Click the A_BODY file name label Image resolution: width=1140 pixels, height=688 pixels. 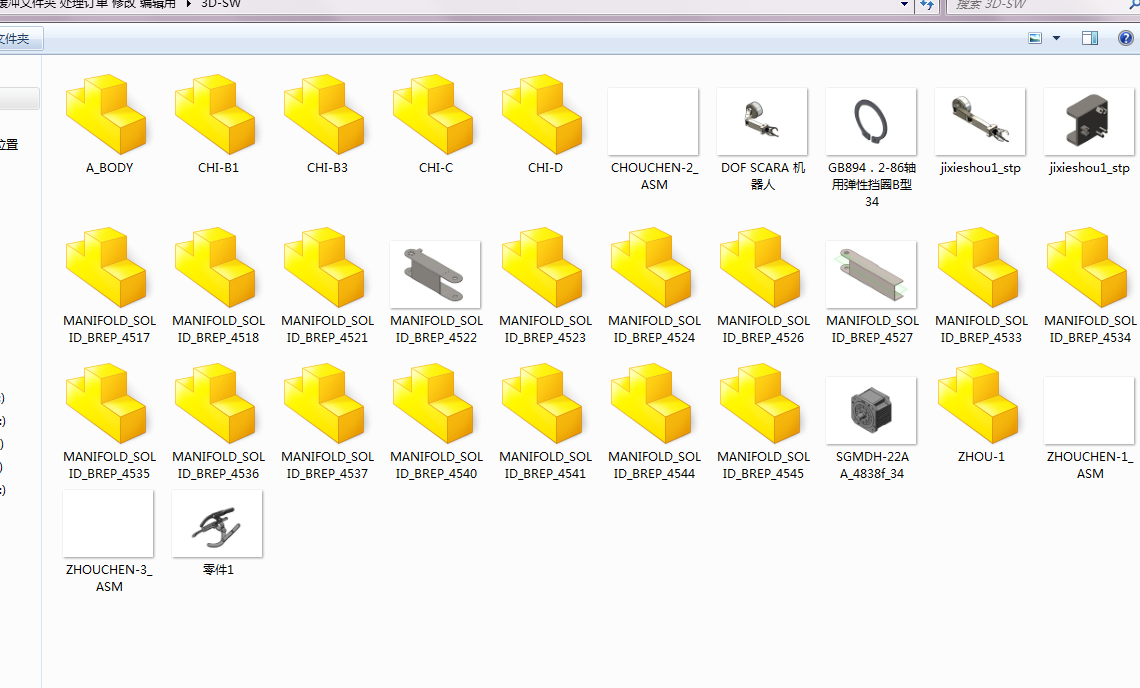[x=109, y=167]
